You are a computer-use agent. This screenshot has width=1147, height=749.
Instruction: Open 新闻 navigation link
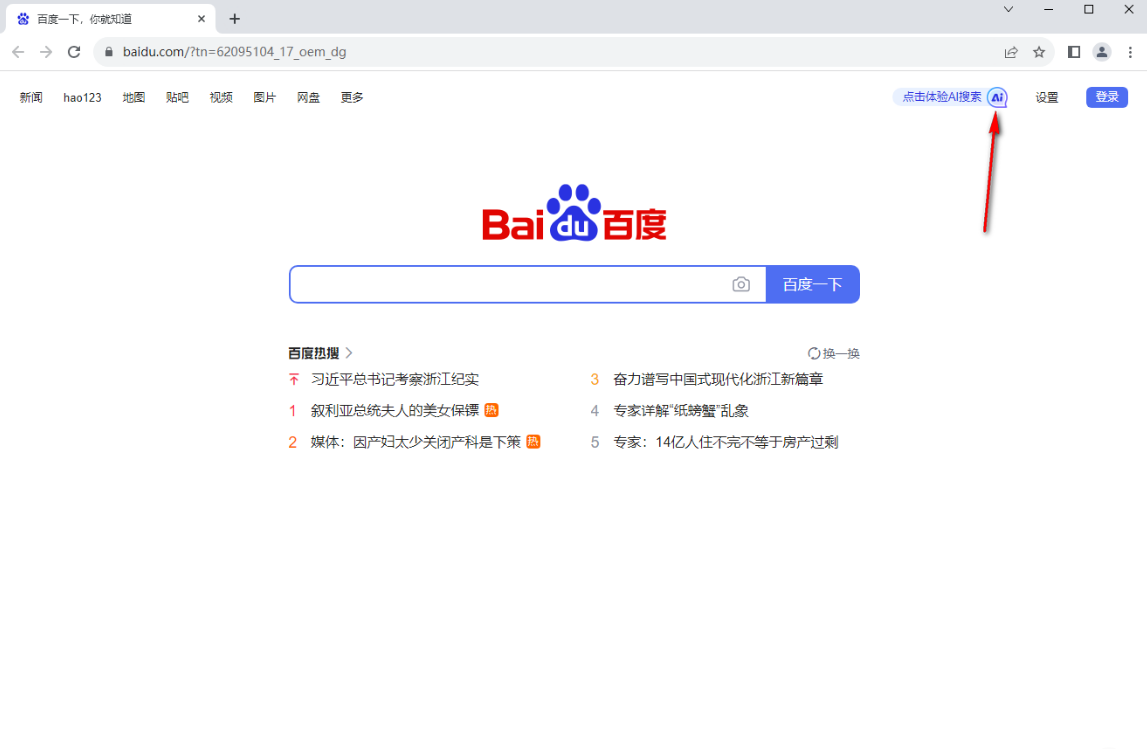pos(31,97)
